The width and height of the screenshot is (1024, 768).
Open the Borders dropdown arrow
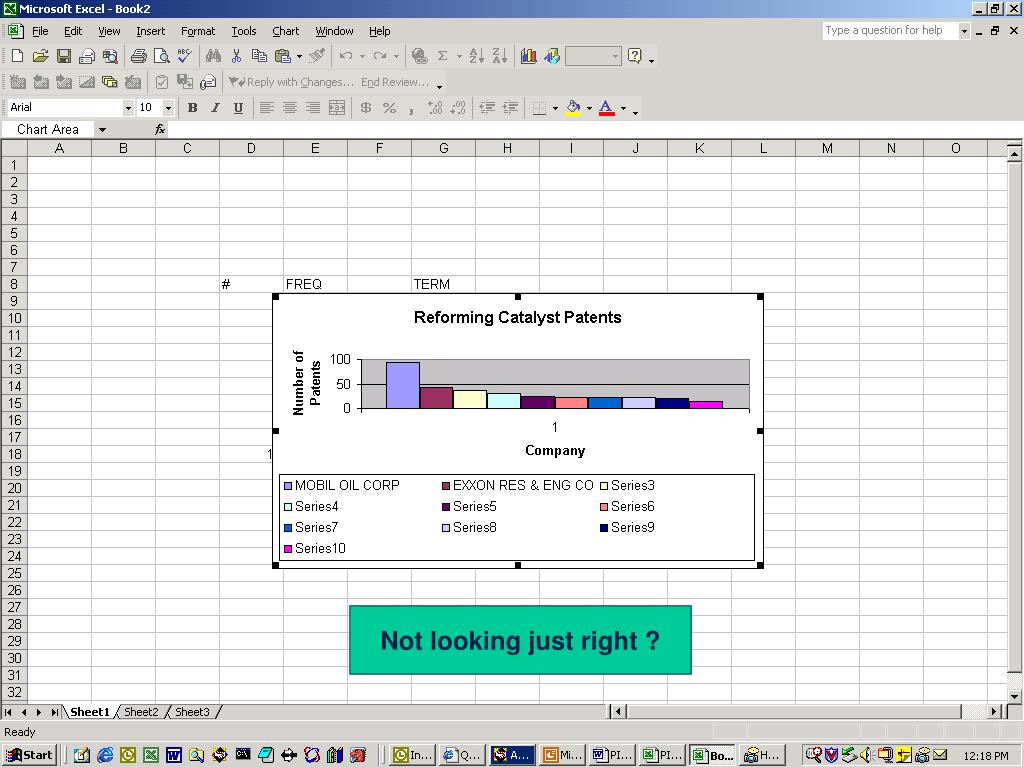point(555,108)
